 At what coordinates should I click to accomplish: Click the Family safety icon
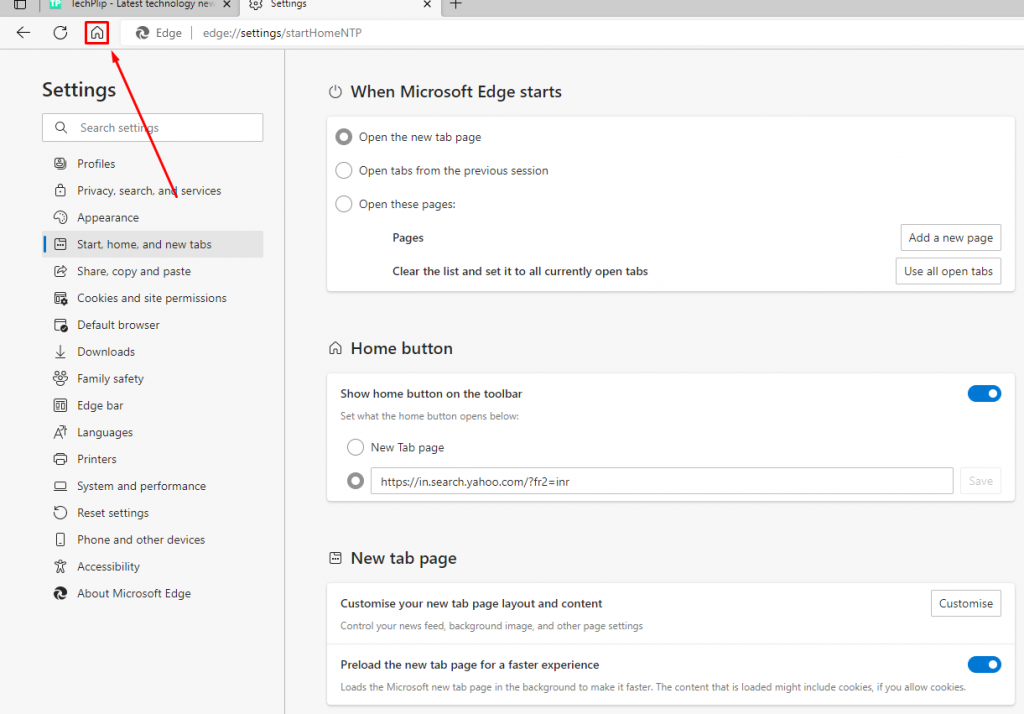click(x=60, y=378)
